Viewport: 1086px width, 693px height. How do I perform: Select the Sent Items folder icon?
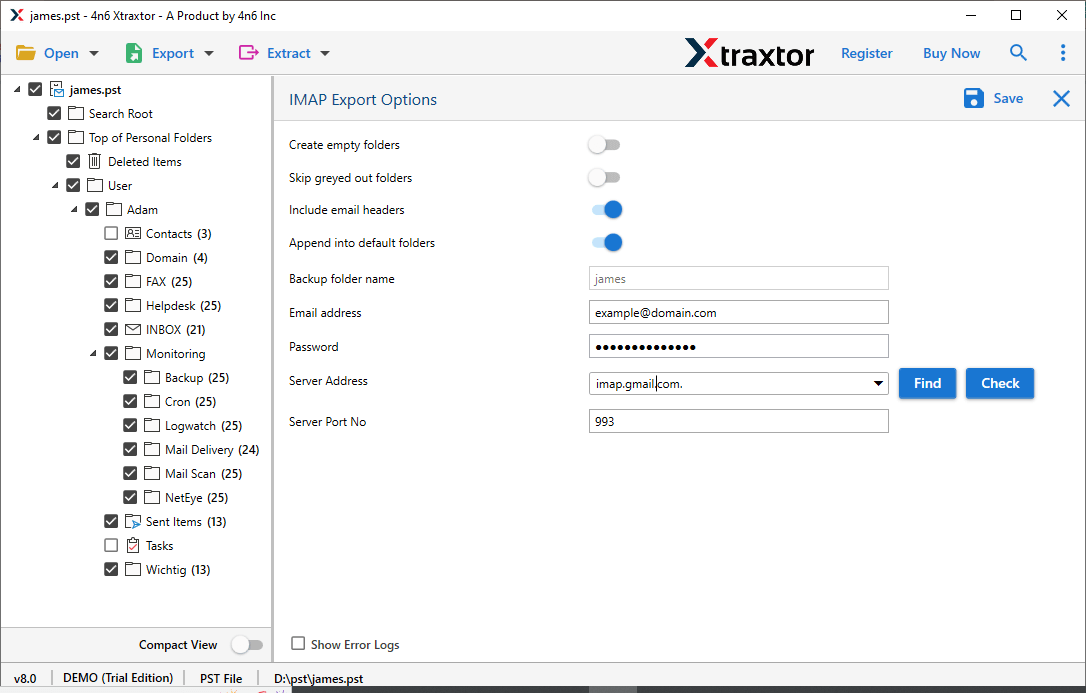pos(133,521)
